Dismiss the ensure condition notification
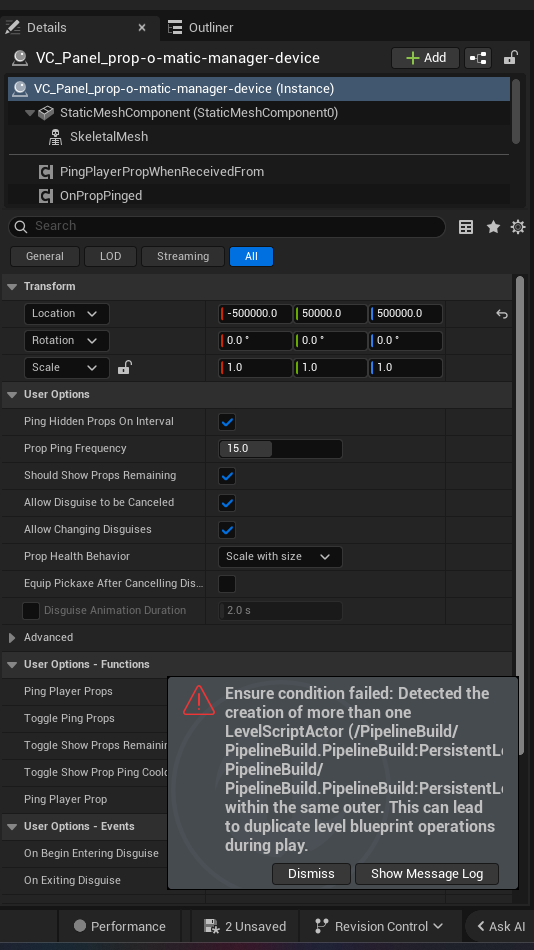 (311, 874)
